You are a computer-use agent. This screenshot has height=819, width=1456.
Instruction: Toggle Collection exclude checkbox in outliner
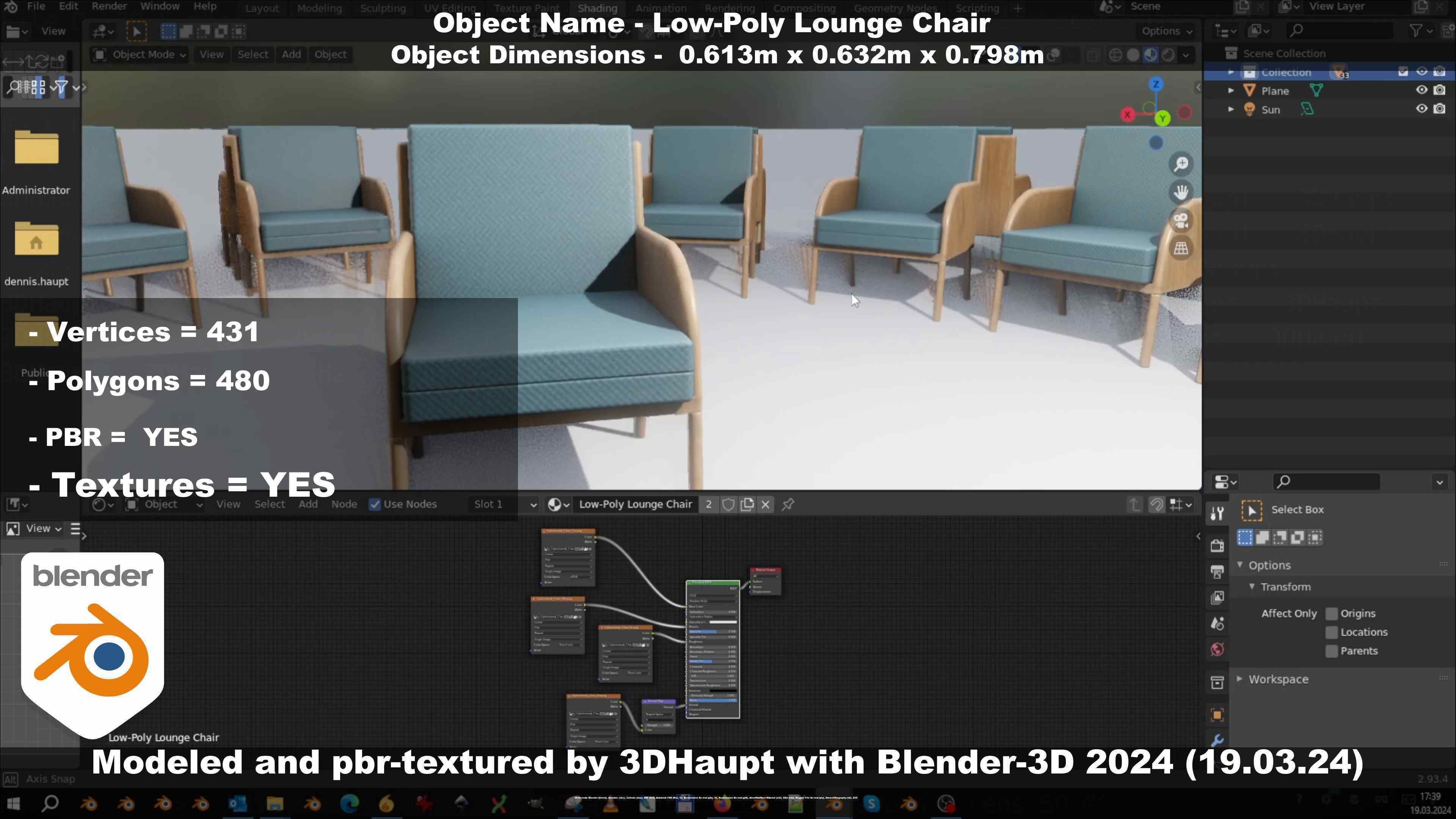tap(1403, 72)
